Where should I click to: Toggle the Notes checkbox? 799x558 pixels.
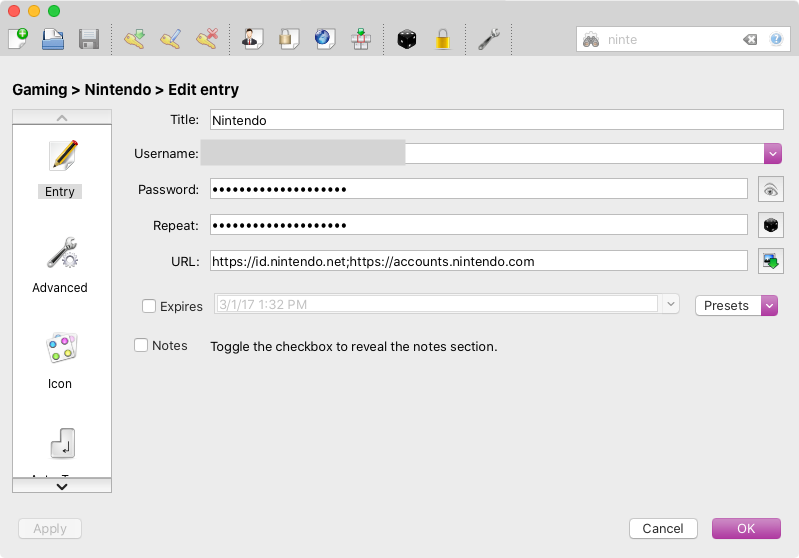(141, 346)
